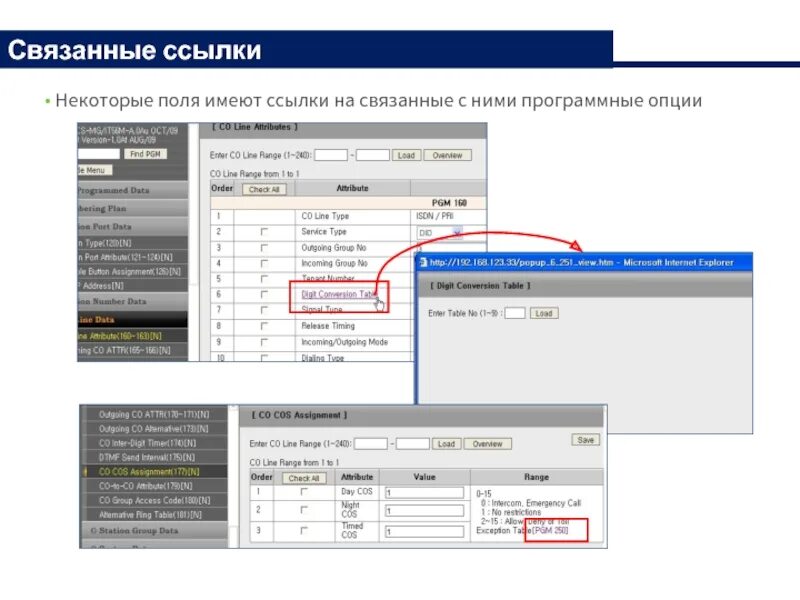Image resolution: width=800 pixels, height=600 pixels.
Task: Click Load in Digit Conversion Table popup
Action: 543,313
